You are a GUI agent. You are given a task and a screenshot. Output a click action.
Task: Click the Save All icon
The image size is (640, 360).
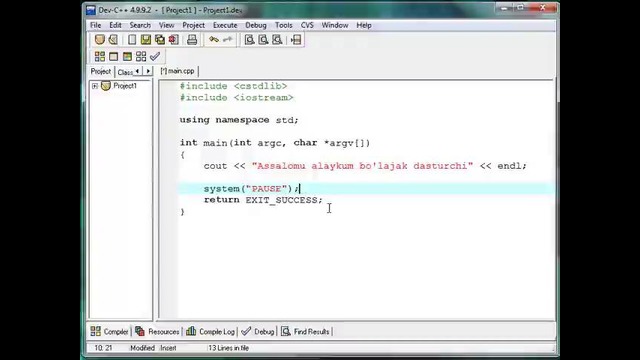[160, 40]
